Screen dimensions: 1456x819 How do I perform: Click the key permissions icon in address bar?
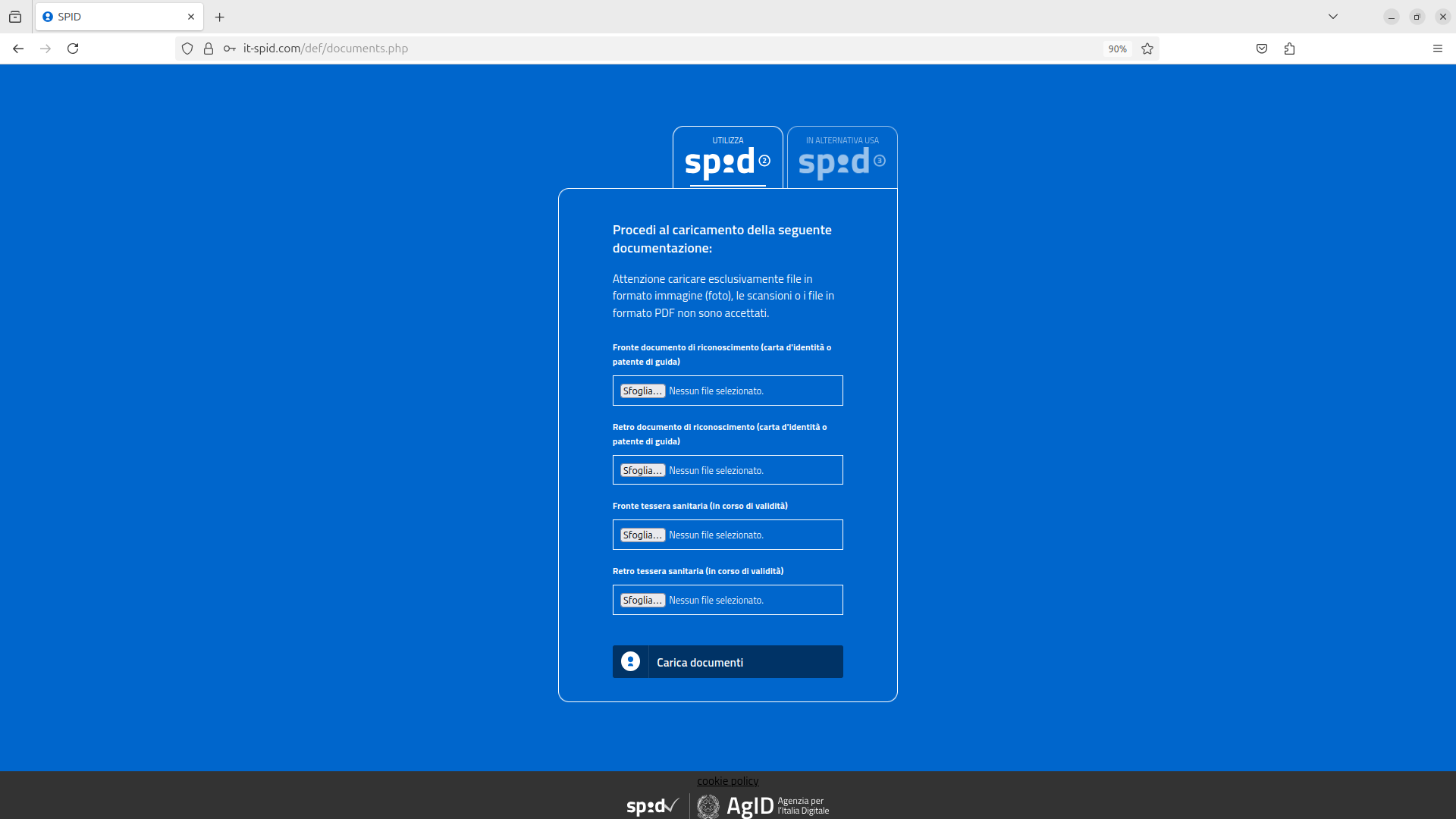click(x=229, y=49)
